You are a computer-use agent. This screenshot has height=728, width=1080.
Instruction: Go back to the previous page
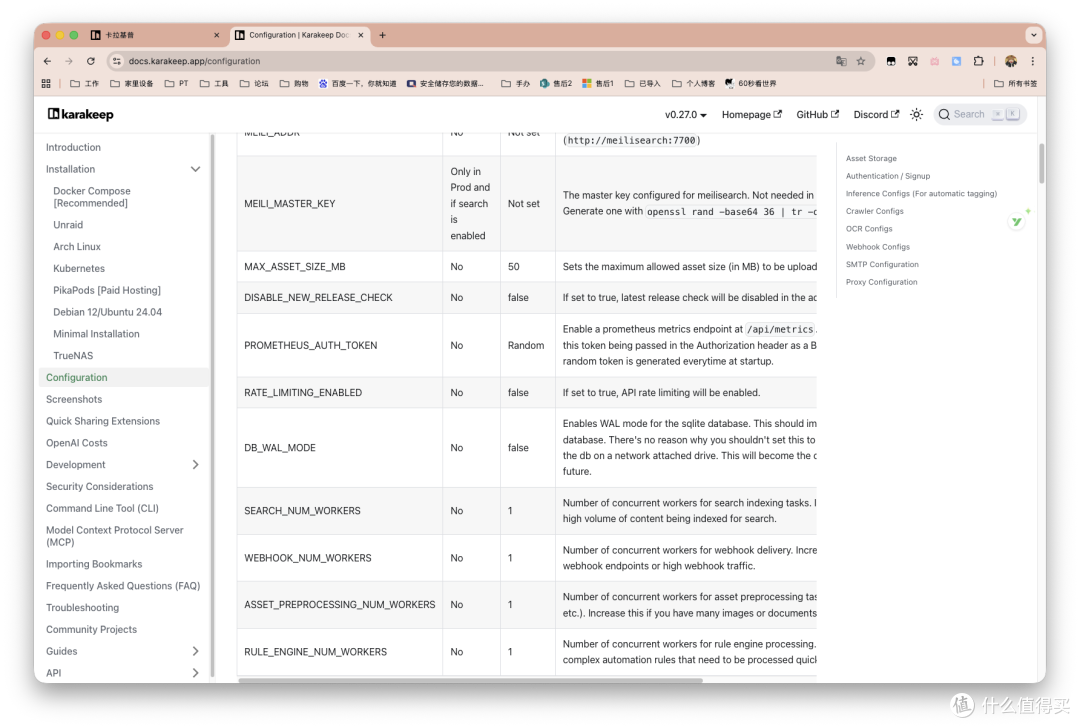pyautogui.click(x=48, y=61)
